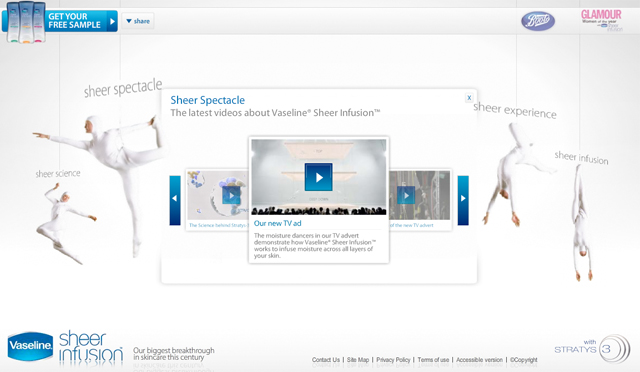This screenshot has height=372, width=640.
Task: Open the Site Map link
Action: coord(358,360)
